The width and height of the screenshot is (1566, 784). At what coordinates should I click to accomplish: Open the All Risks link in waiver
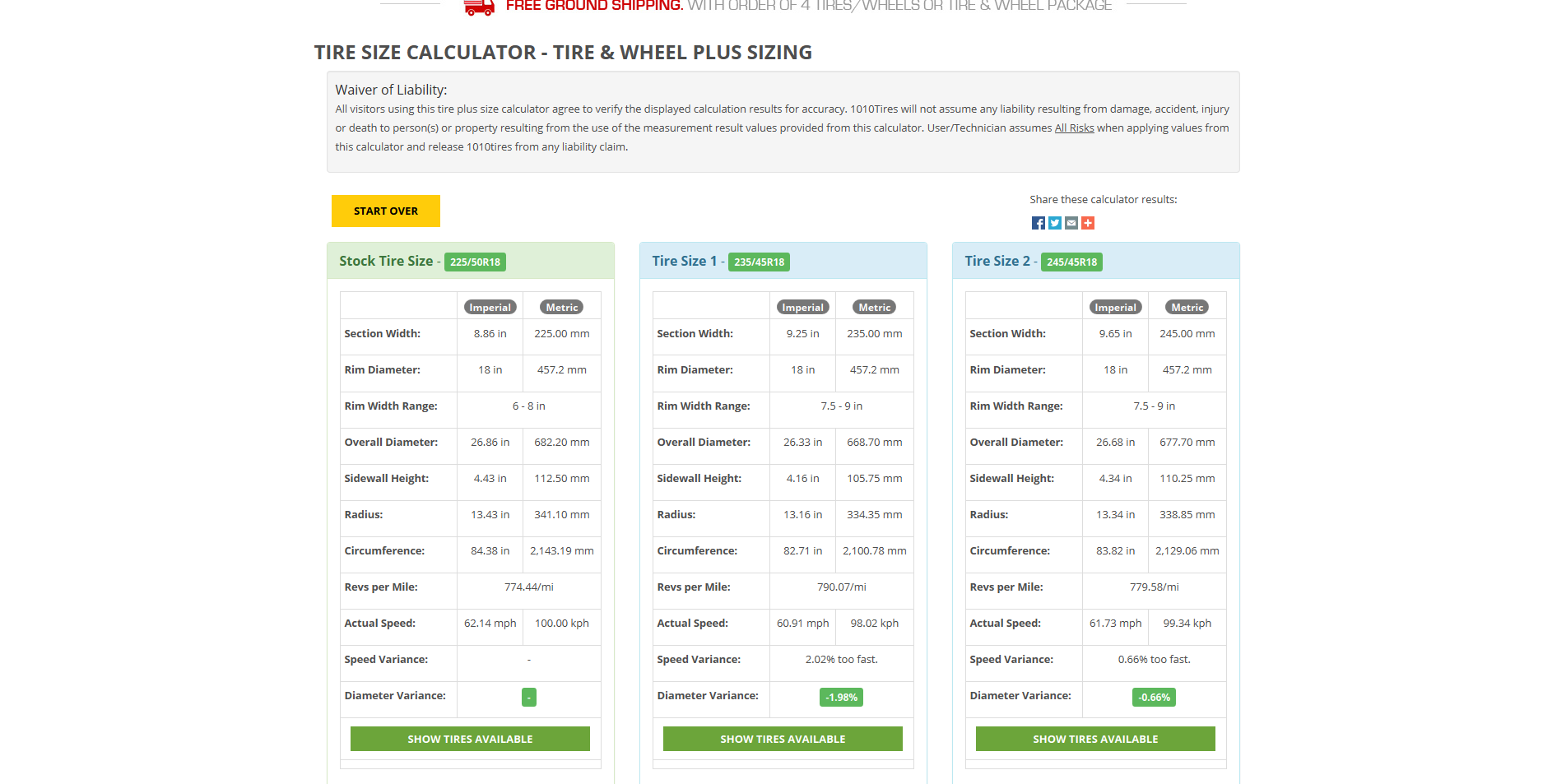pos(1074,128)
